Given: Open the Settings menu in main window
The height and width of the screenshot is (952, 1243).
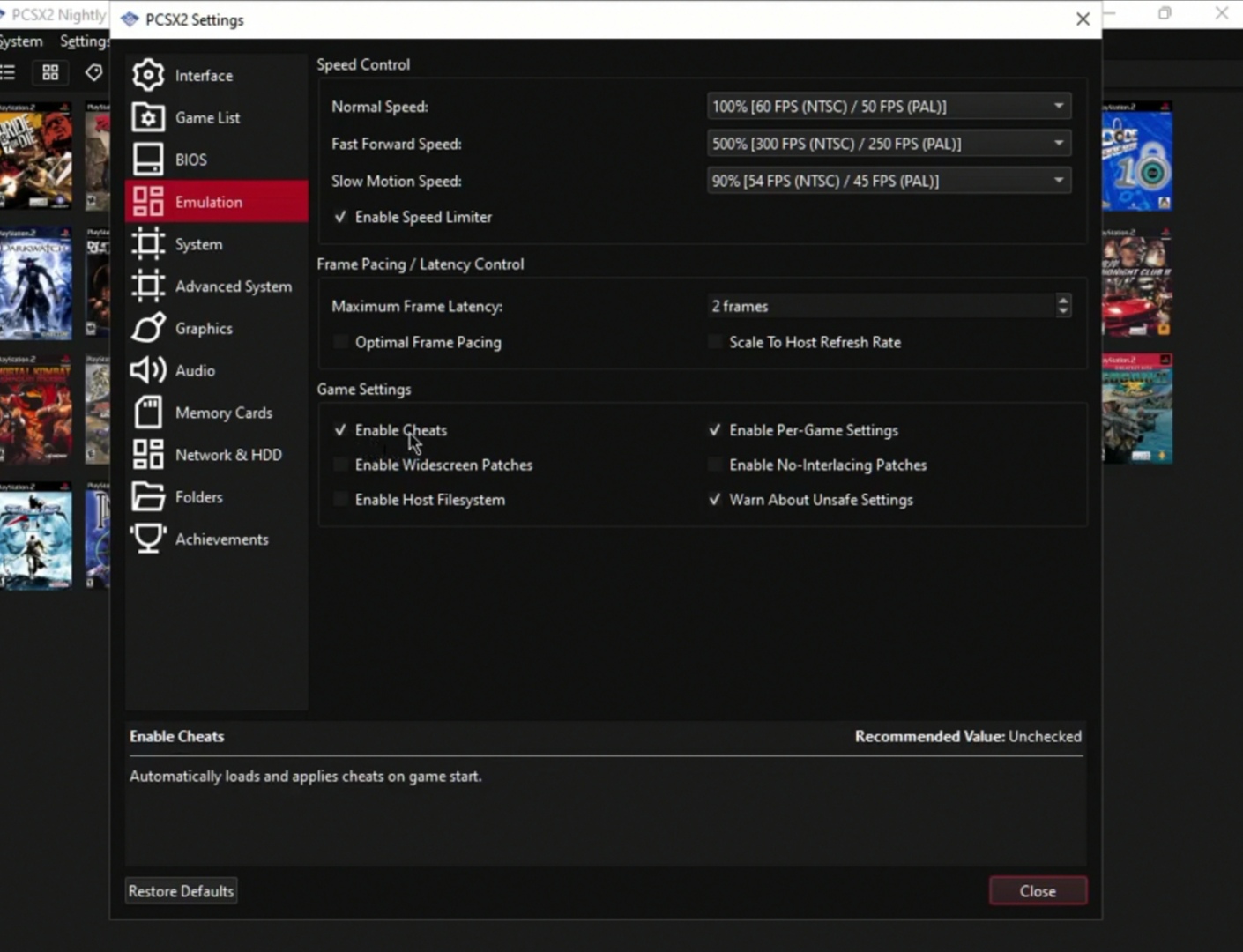Looking at the screenshot, I should (84, 41).
